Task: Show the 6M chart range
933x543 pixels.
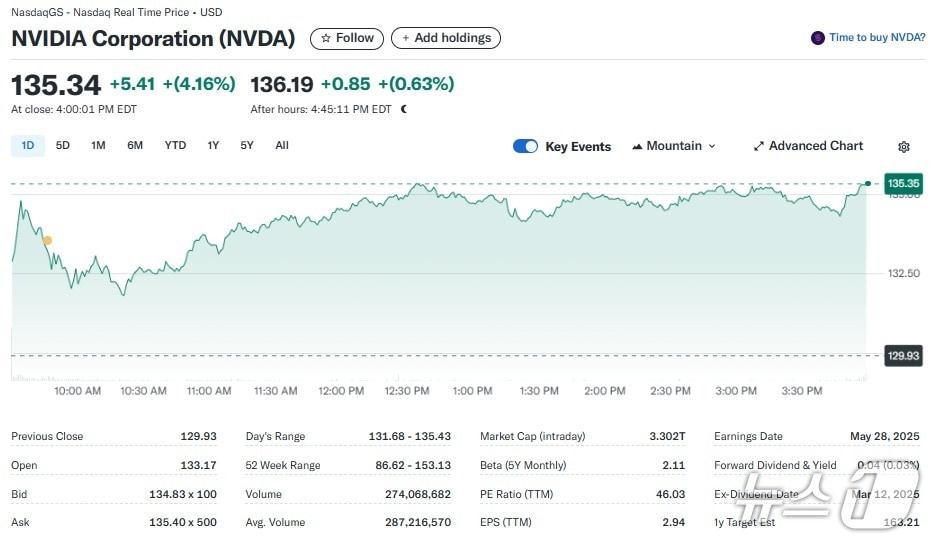Action: [x=135, y=145]
